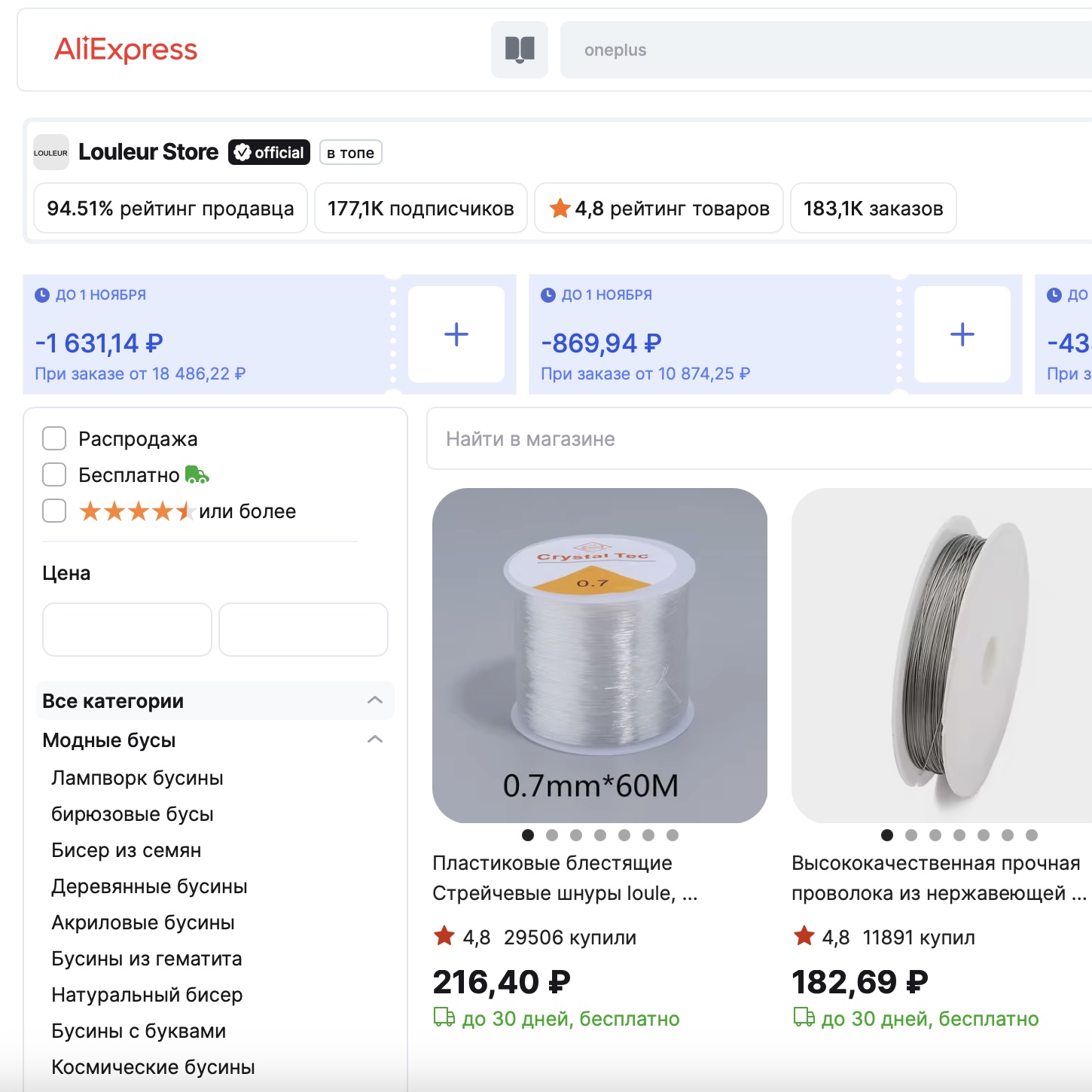Click the Louleur store logo avatar
Viewport: 1092px width, 1092px height.
click(51, 152)
